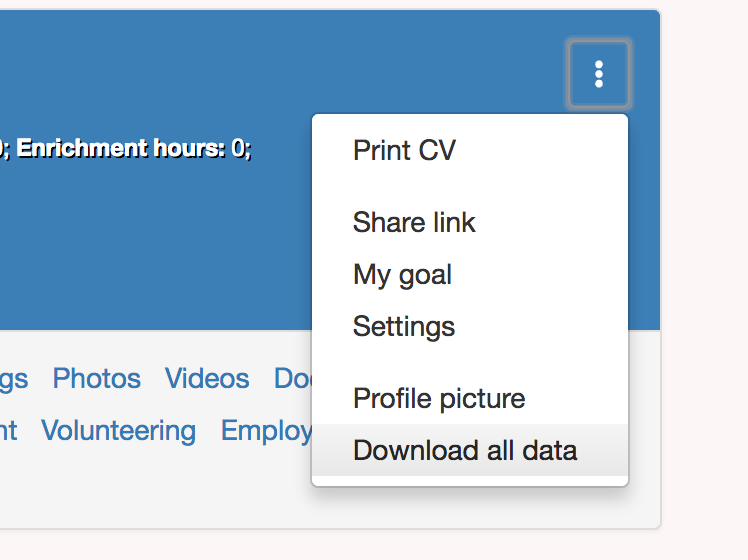Choose the Share link menu entry
This screenshot has width=748, height=560.
click(414, 223)
